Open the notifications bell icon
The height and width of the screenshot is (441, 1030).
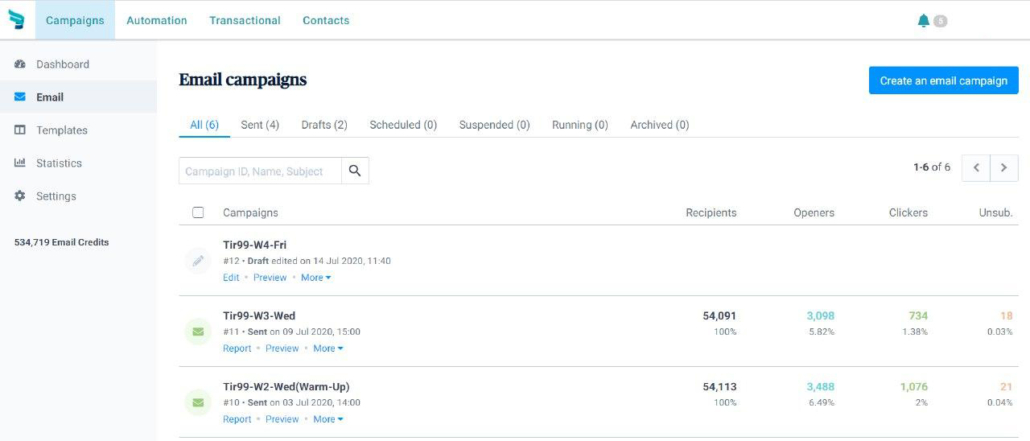[924, 21]
